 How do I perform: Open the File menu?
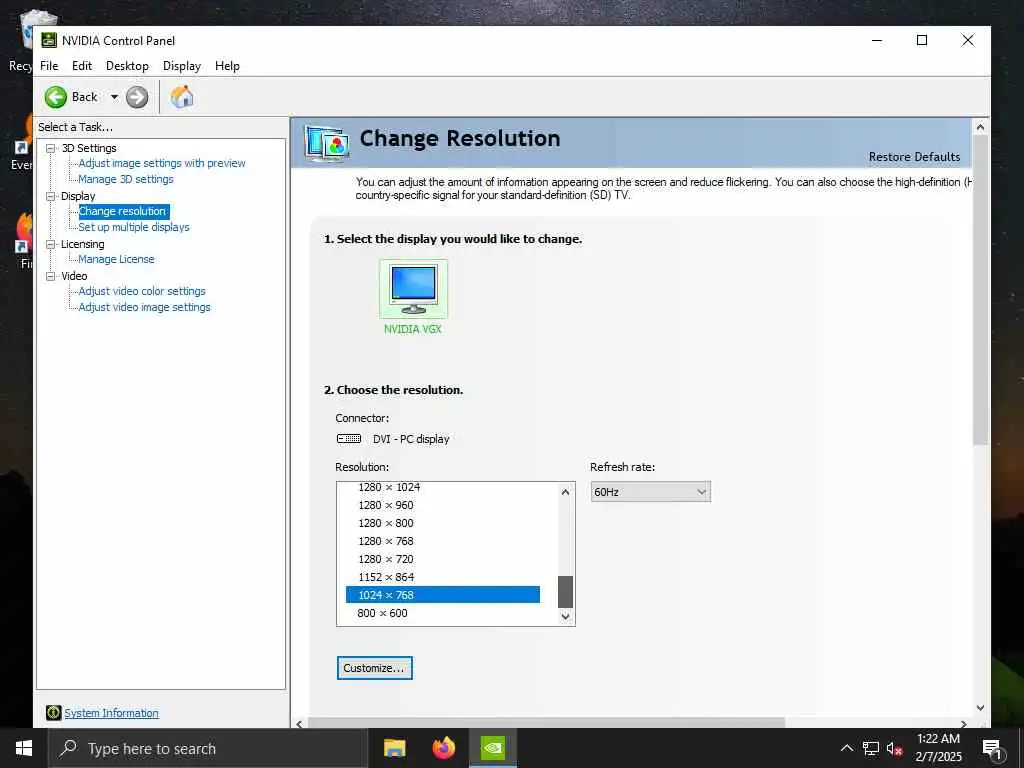tap(49, 66)
